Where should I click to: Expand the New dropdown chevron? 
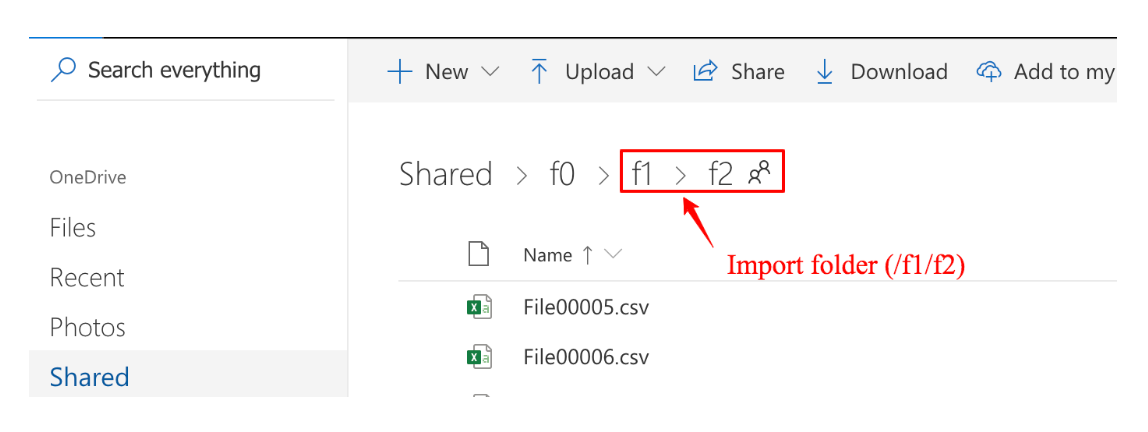click(x=490, y=72)
